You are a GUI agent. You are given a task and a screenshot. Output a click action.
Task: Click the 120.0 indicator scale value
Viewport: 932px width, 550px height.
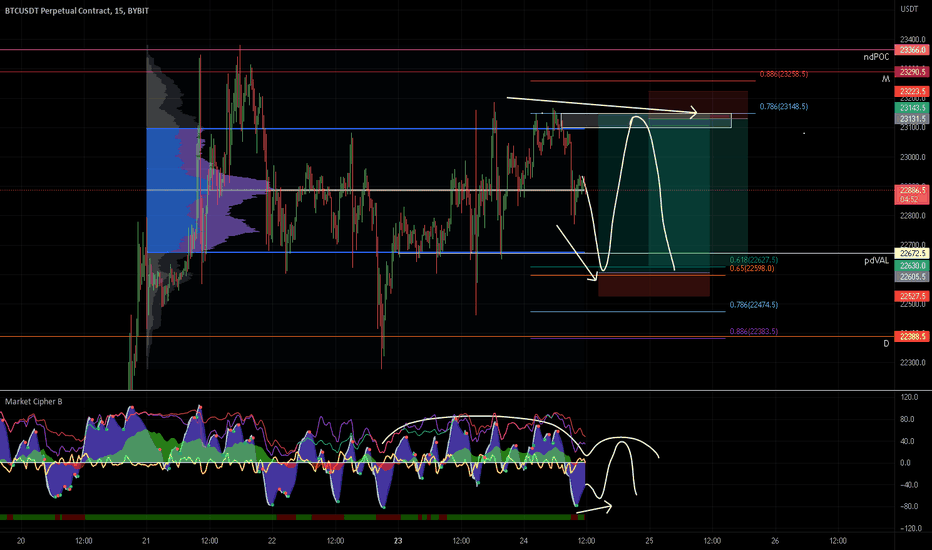(909, 397)
